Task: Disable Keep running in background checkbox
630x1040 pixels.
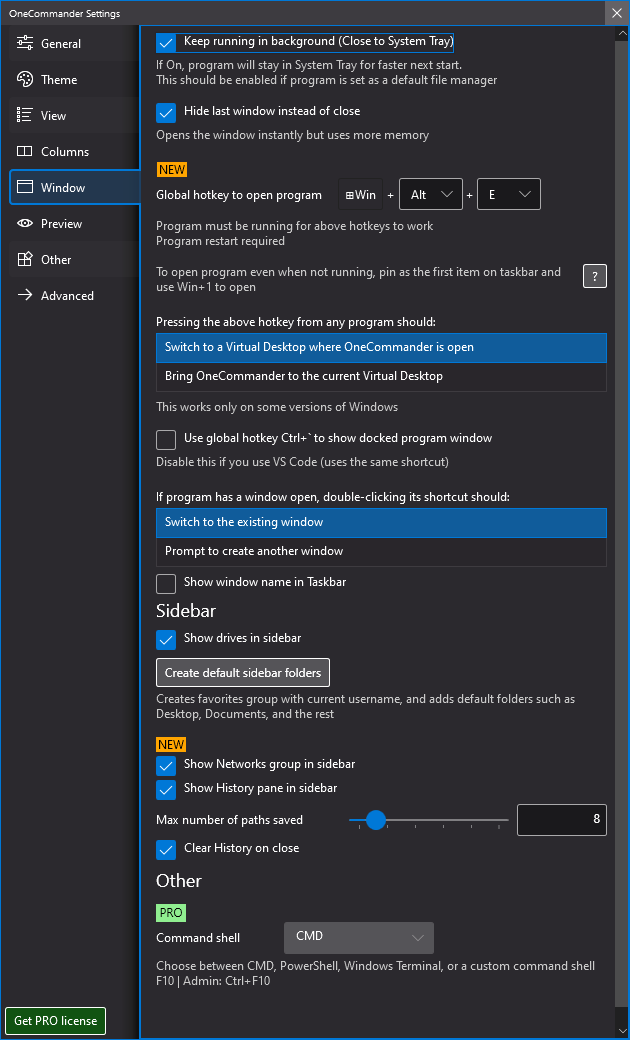Action: (166, 42)
